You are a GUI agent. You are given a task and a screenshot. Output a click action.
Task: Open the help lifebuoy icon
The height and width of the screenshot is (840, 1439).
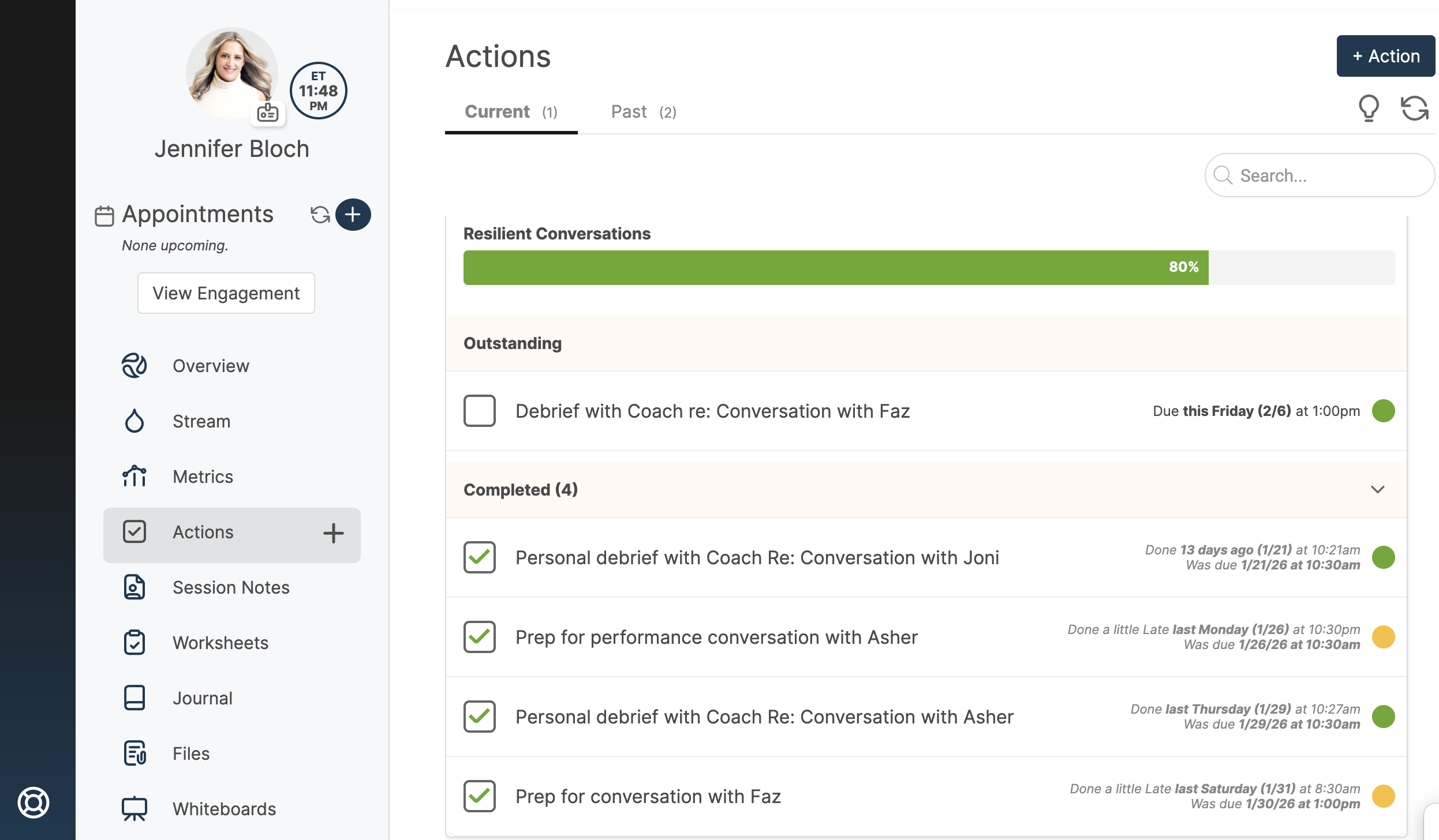(33, 802)
